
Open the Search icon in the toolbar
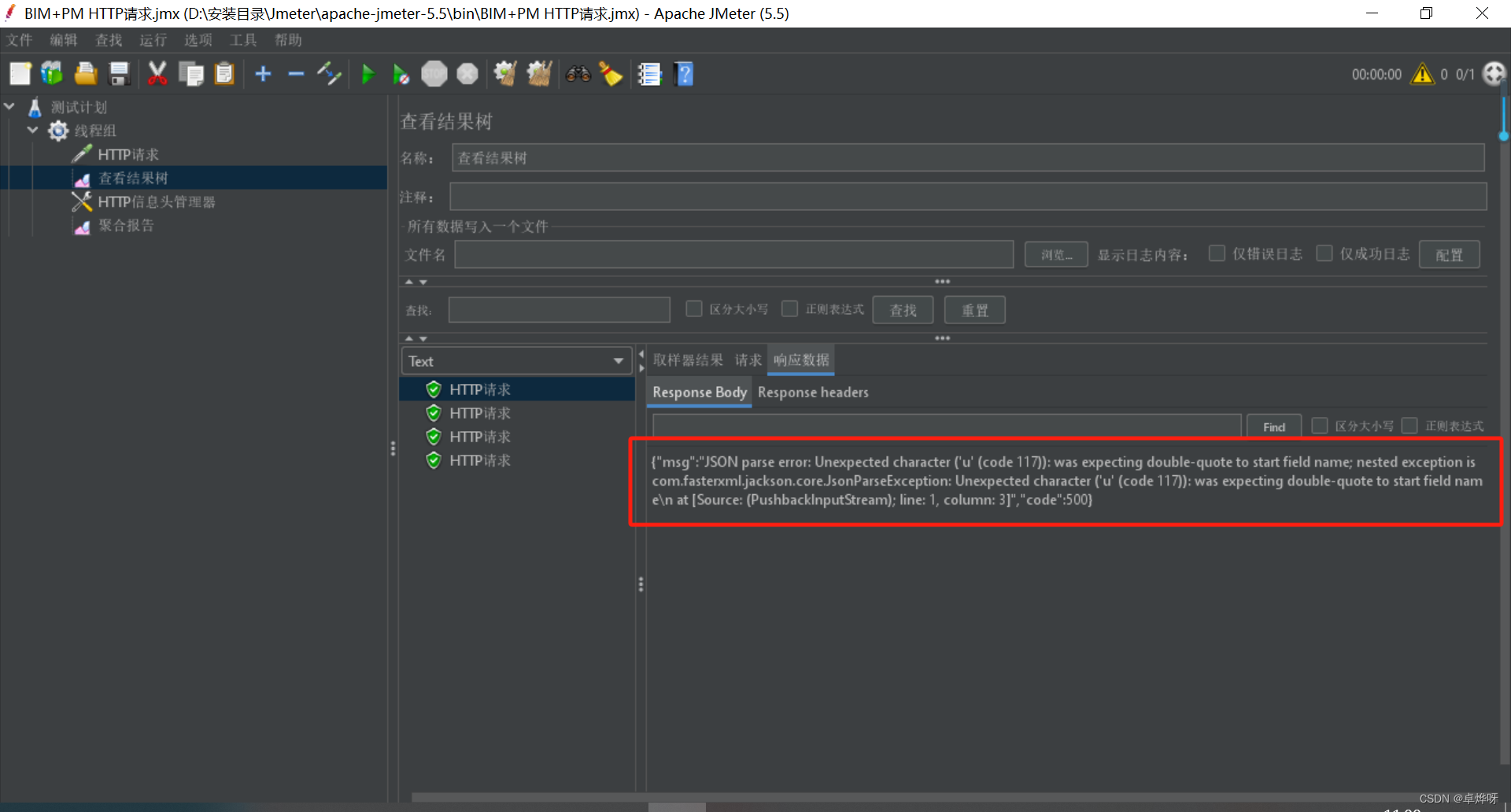tap(578, 73)
